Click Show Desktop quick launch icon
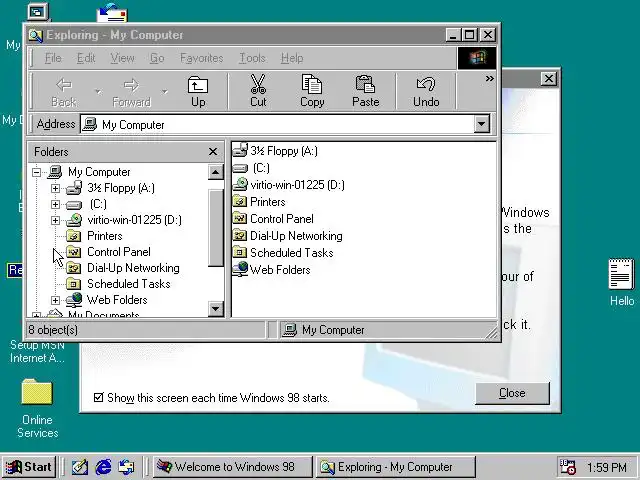Viewport: 640px width, 480px height. pyautogui.click(x=80, y=467)
